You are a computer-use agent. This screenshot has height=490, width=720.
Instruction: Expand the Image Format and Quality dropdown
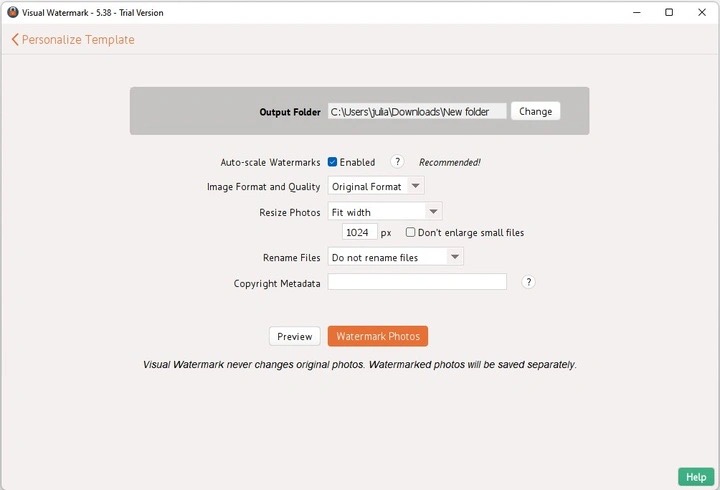click(x=376, y=186)
